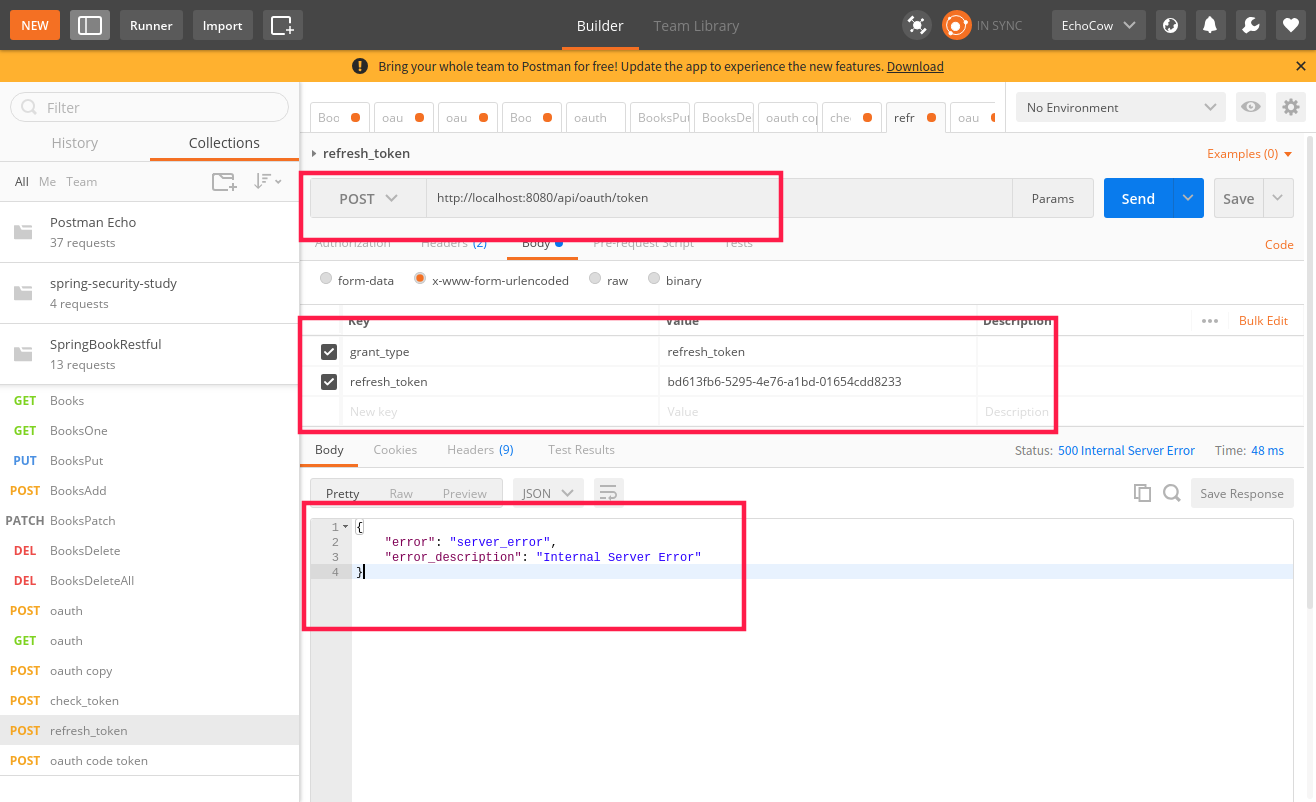Image resolution: width=1316 pixels, height=802 pixels.
Task: Open the interceptor/proxy capture icon
Action: click(x=916, y=25)
